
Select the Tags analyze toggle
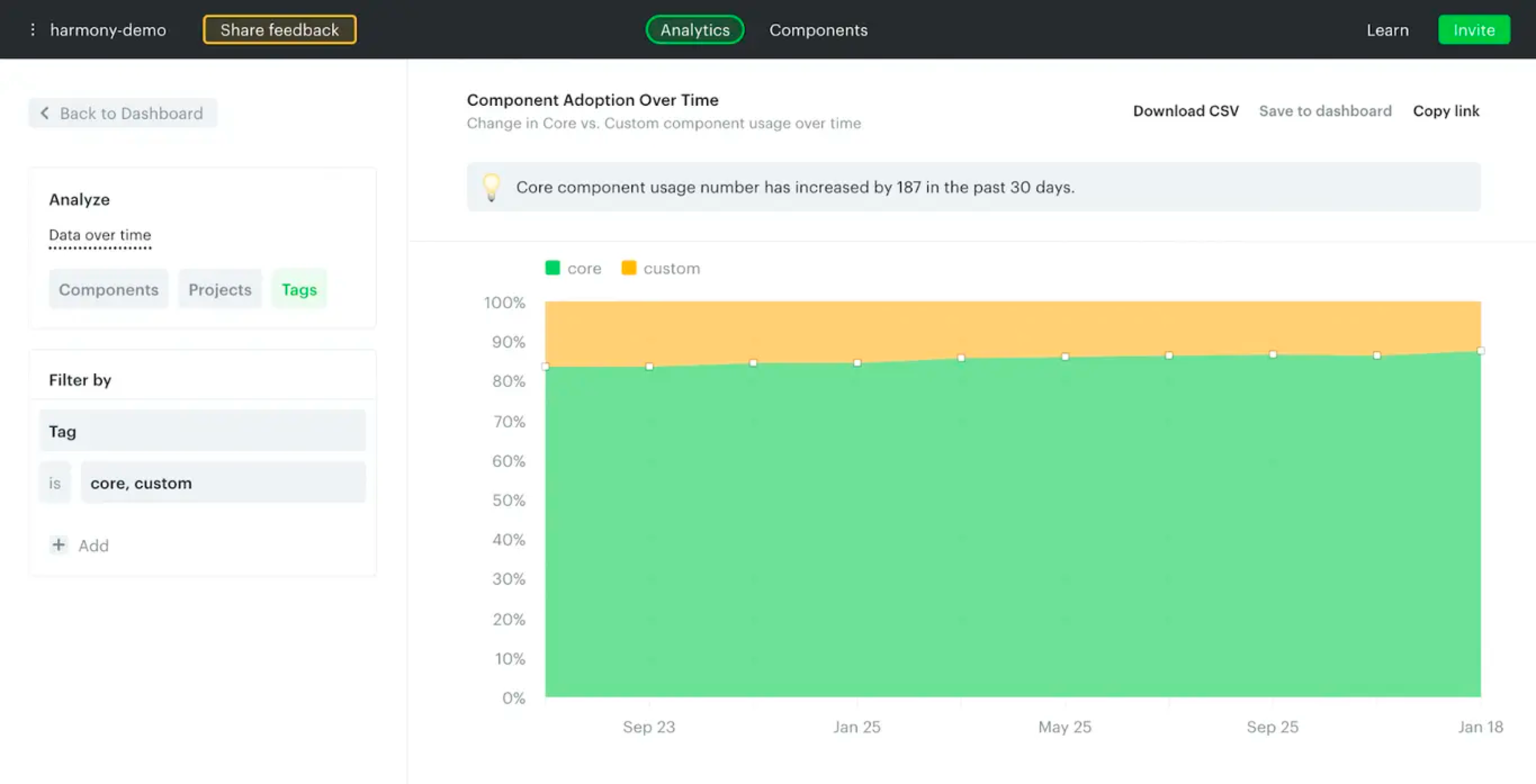[x=299, y=290]
